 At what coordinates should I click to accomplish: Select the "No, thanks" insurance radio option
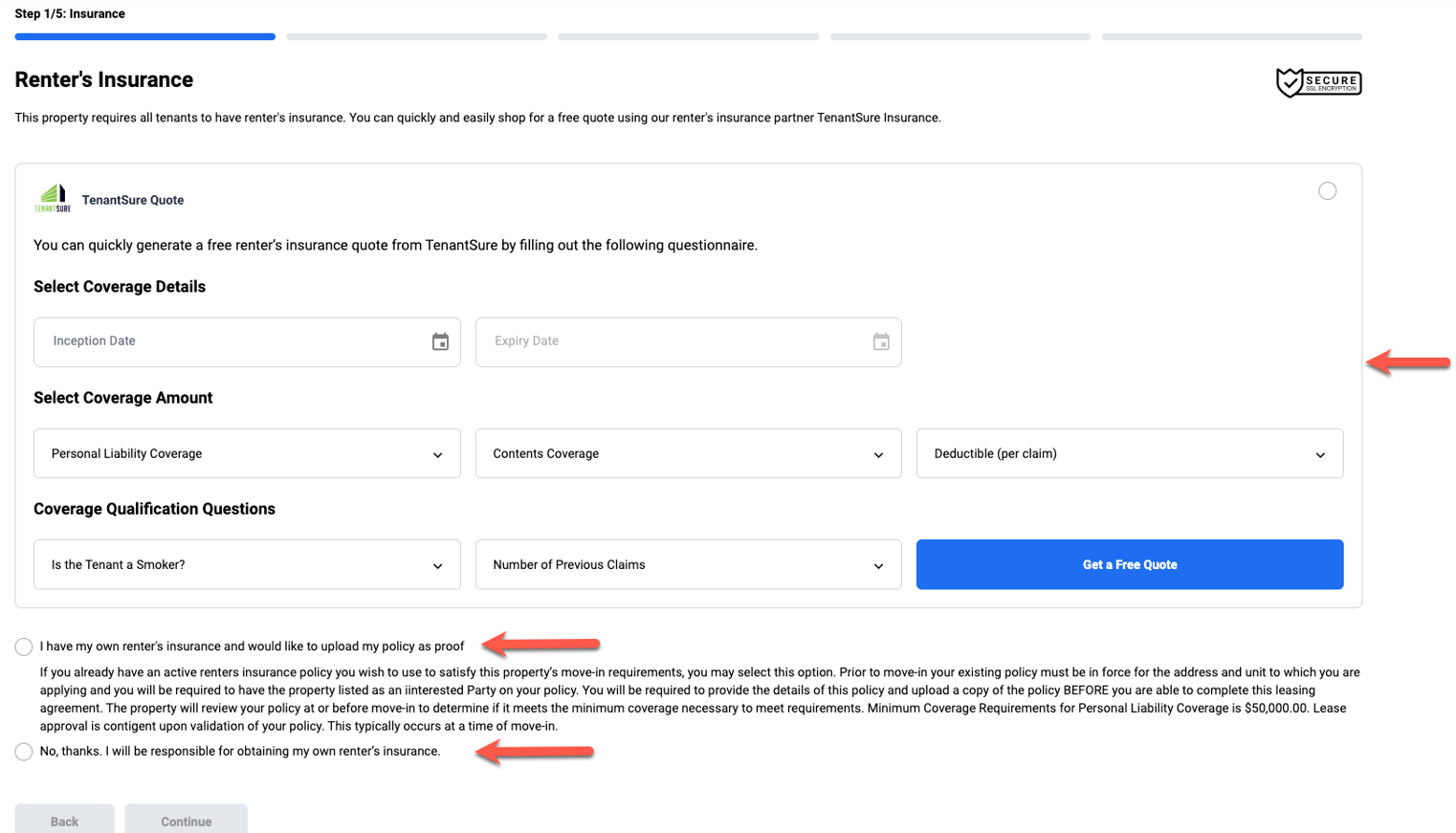24,752
